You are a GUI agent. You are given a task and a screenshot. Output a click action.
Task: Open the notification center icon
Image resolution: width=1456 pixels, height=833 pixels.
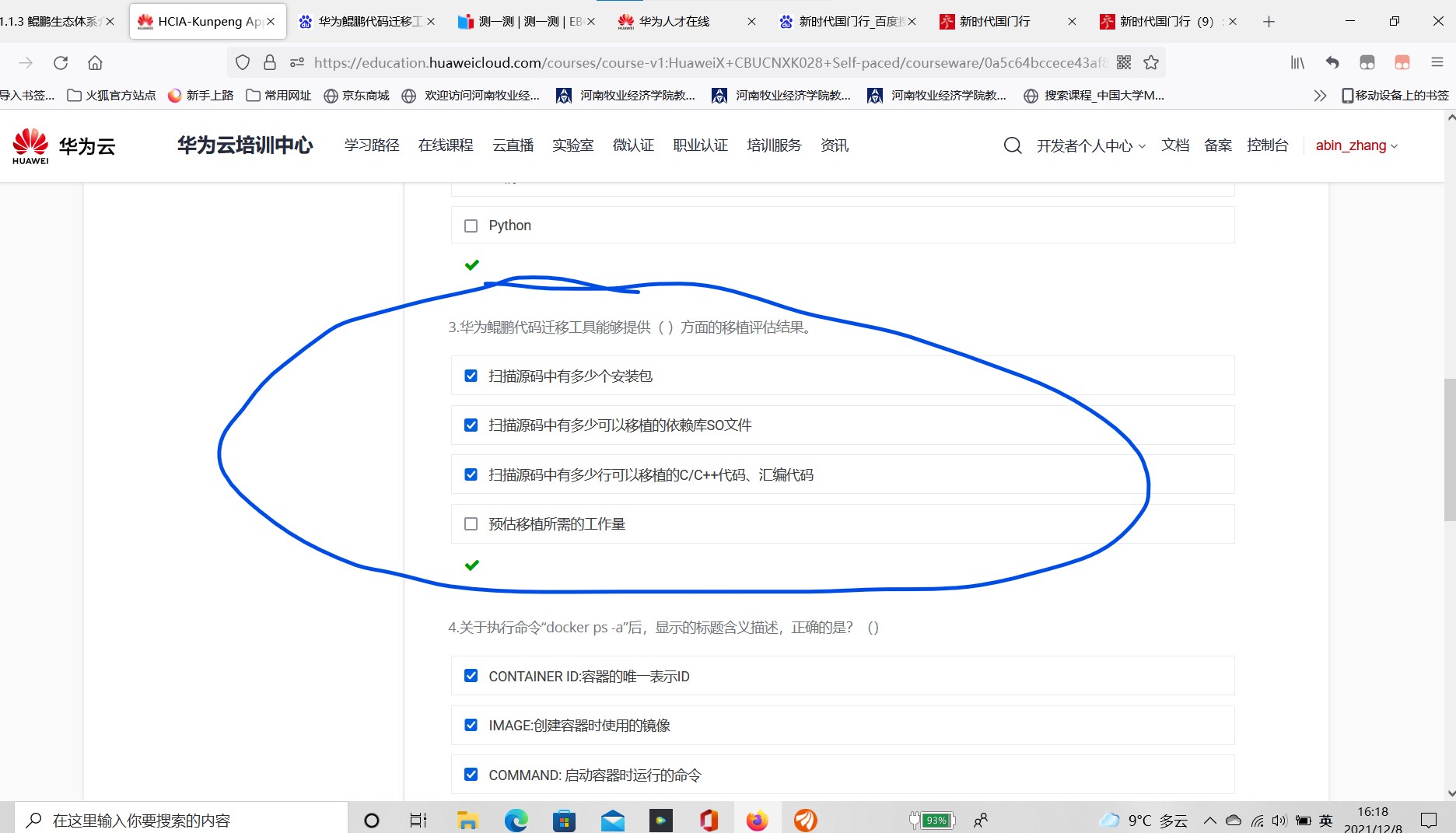[x=1430, y=820]
